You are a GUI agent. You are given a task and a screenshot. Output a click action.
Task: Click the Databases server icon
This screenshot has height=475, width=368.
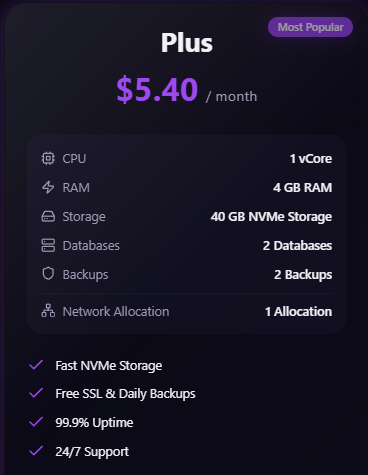(48, 245)
